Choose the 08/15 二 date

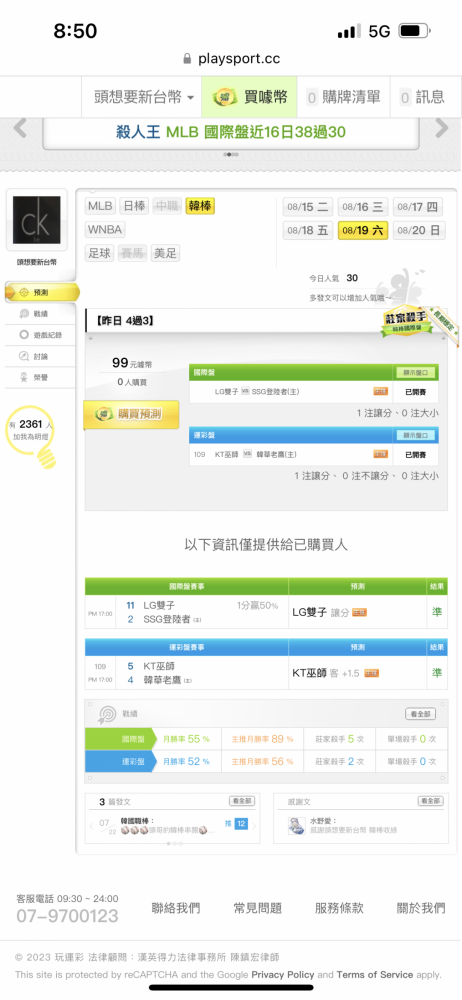click(x=308, y=207)
